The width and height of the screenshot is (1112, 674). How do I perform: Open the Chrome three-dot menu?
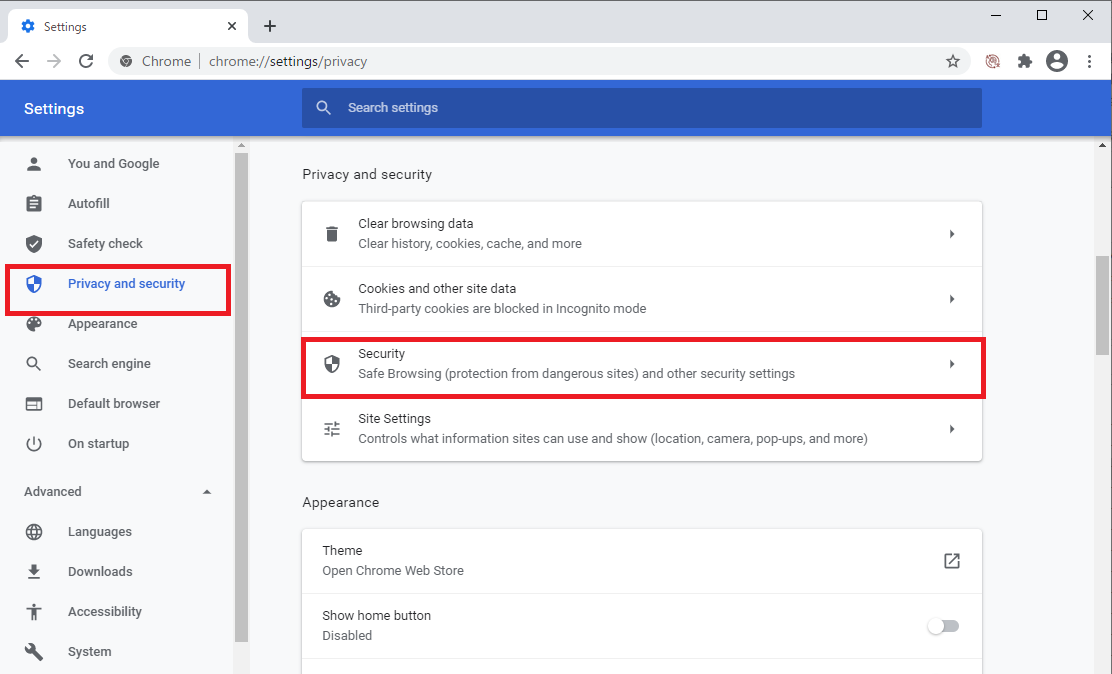[x=1089, y=61]
